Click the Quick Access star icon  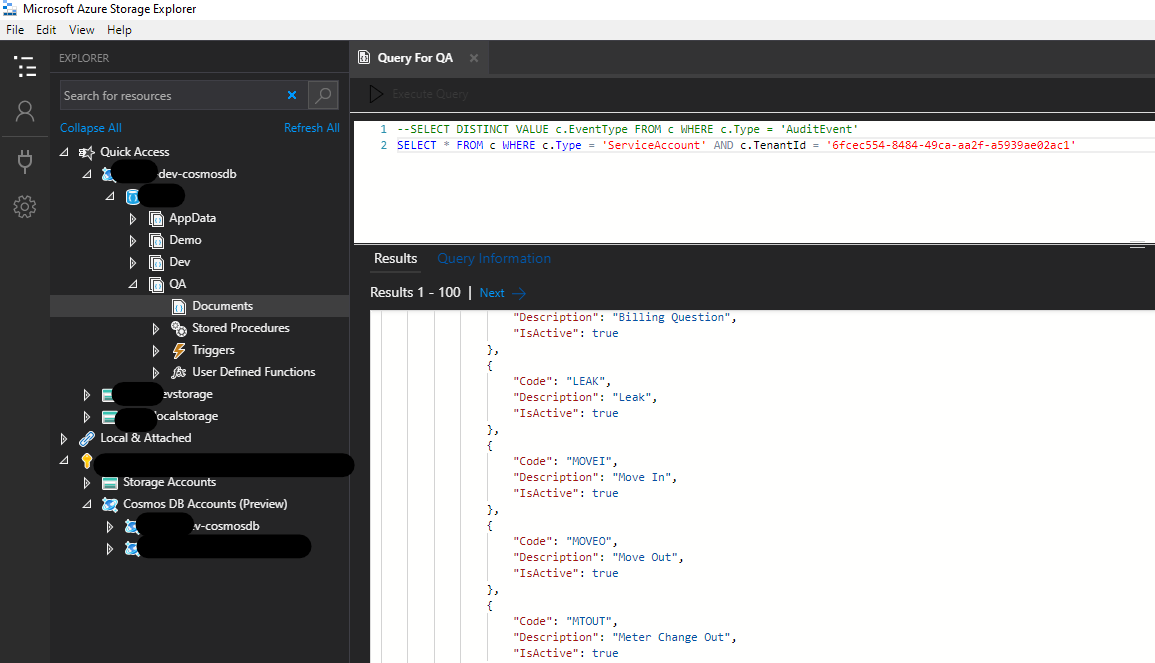(x=87, y=152)
